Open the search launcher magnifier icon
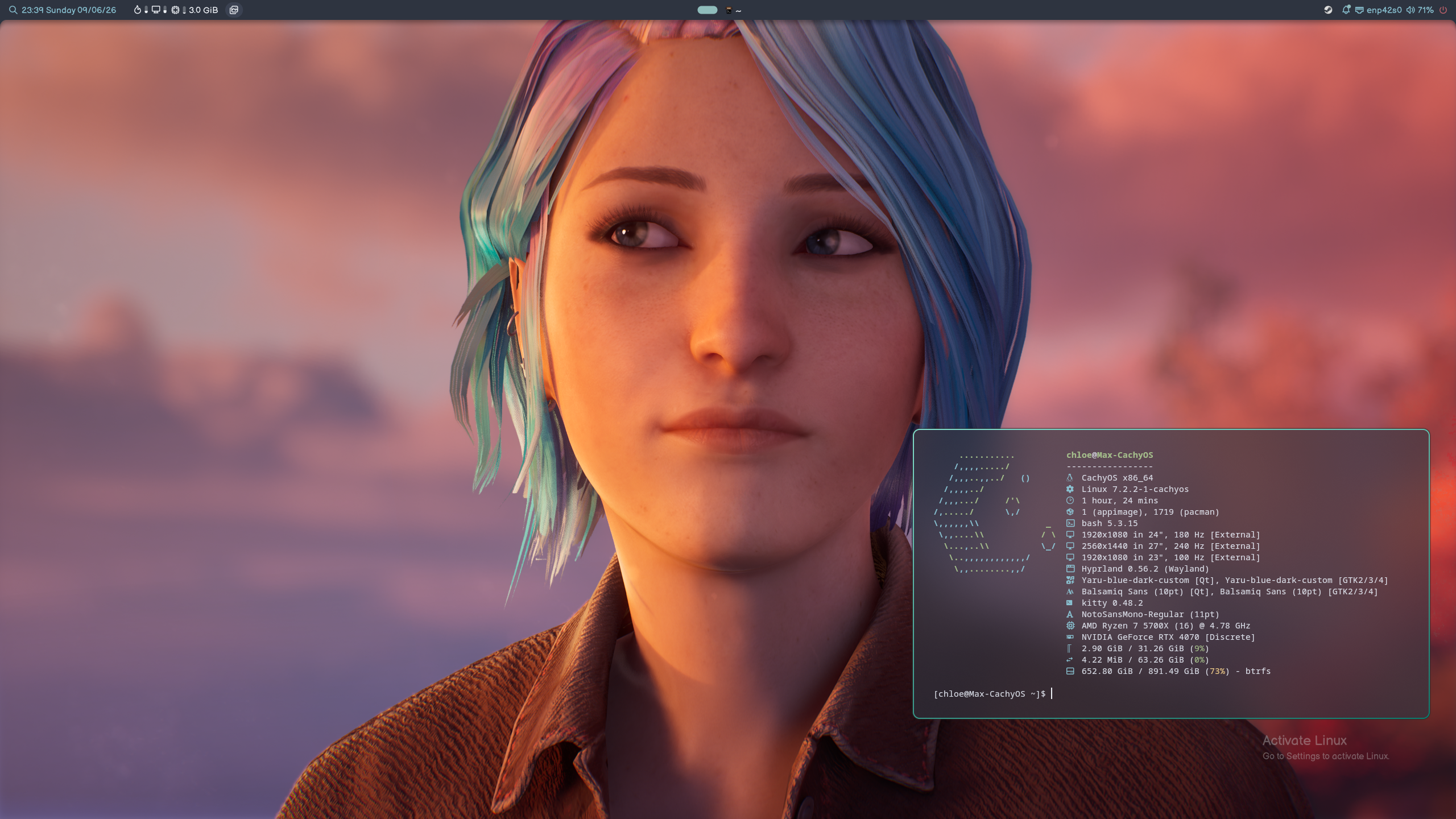 (13, 10)
